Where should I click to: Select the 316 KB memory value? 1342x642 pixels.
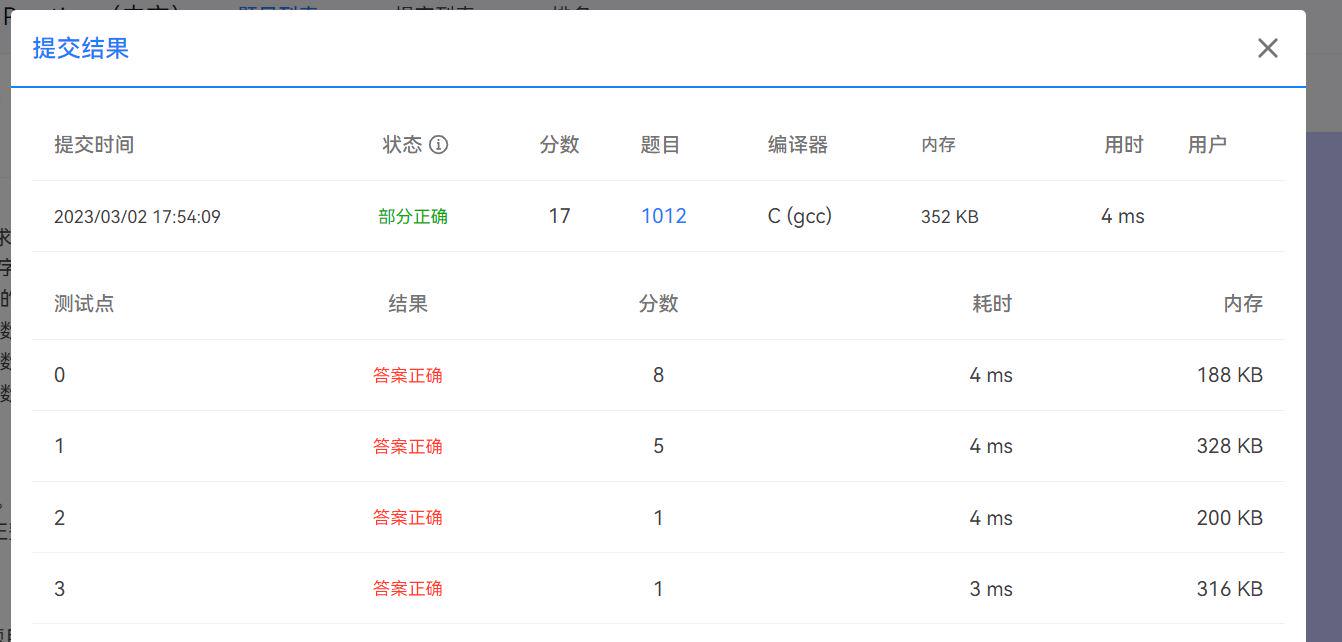(1230, 589)
